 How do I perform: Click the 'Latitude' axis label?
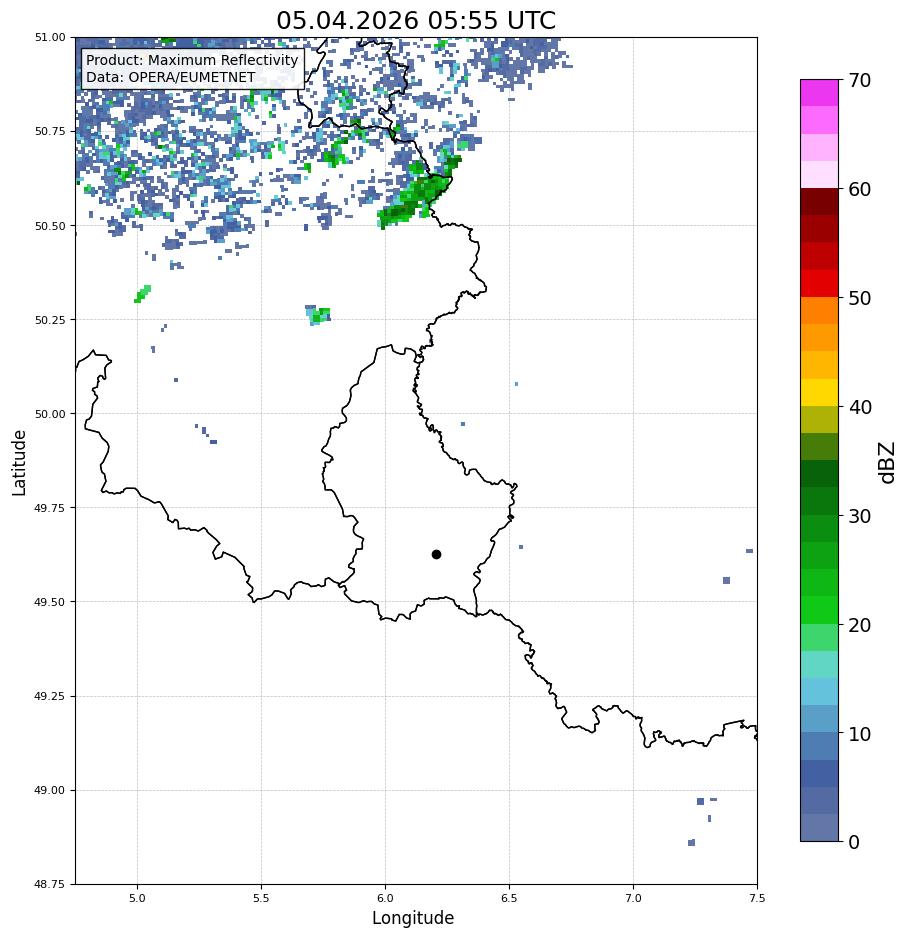(x=19, y=463)
